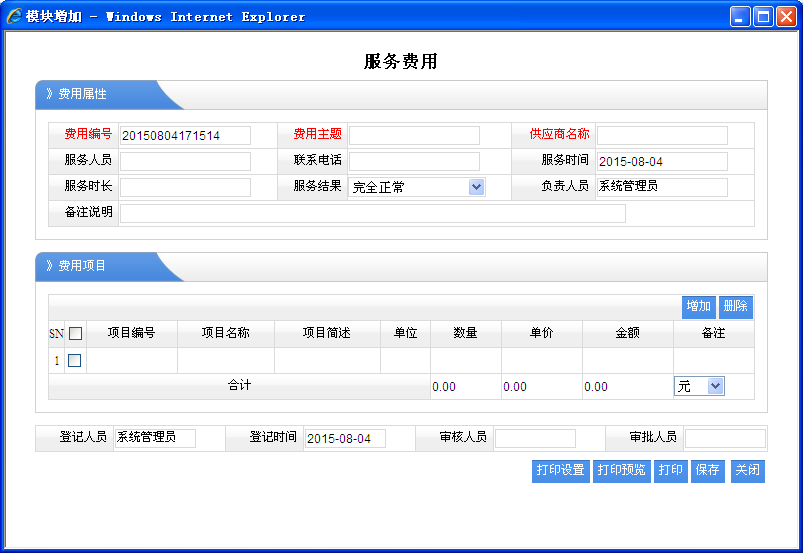
Task: Collapse the 费用属性 section header
Action: click(82, 94)
